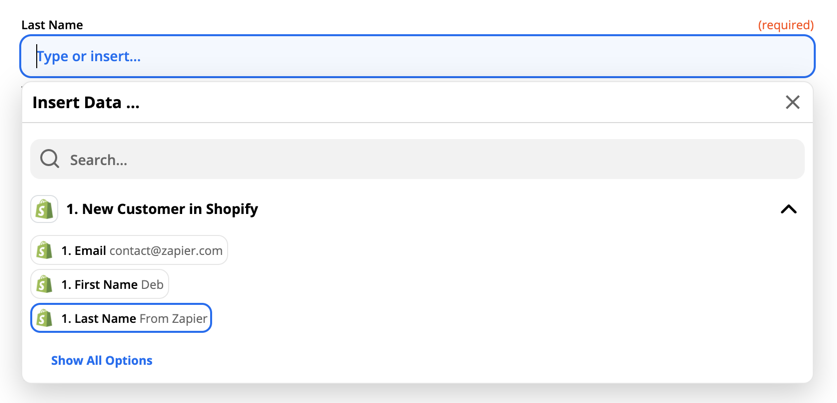Click the Insert Data heading
This screenshot has height=403, width=837.
[x=86, y=102]
